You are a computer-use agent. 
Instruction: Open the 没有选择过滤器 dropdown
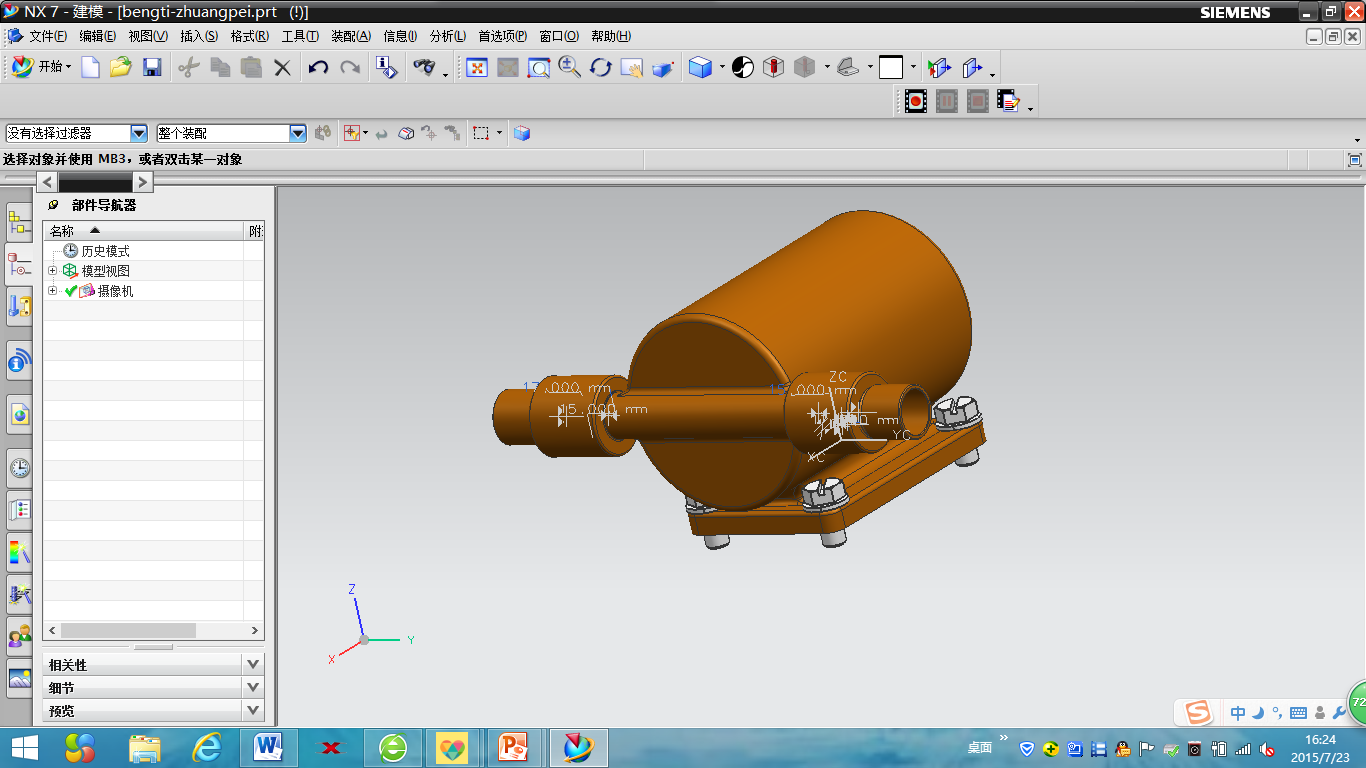[139, 133]
